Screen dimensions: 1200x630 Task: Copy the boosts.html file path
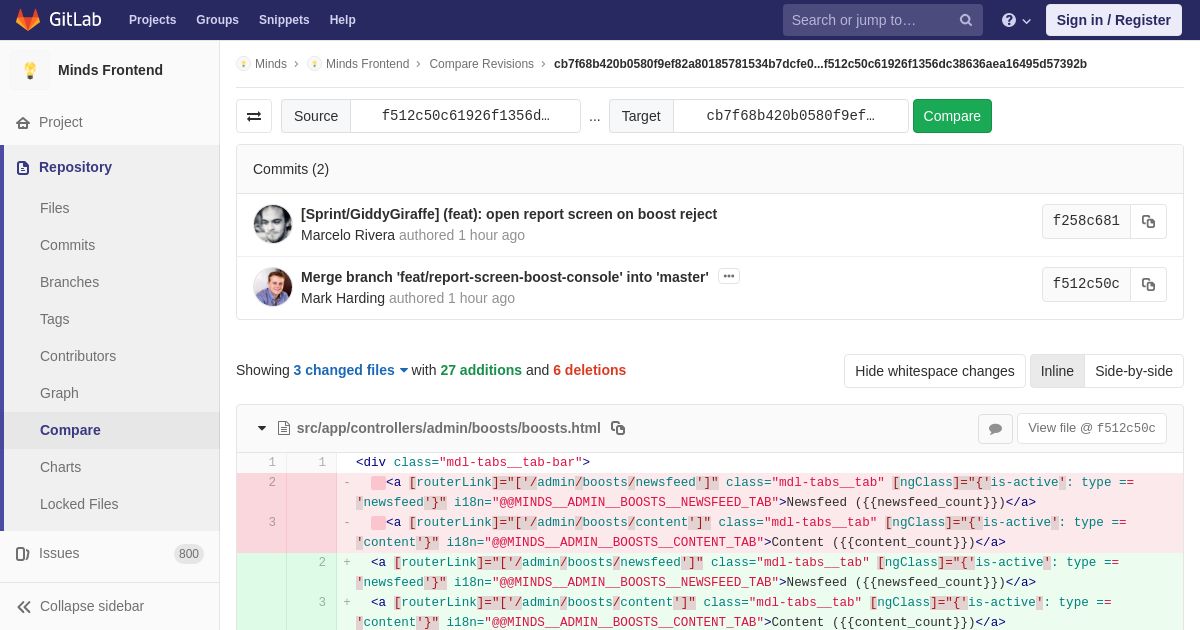pyautogui.click(x=618, y=428)
